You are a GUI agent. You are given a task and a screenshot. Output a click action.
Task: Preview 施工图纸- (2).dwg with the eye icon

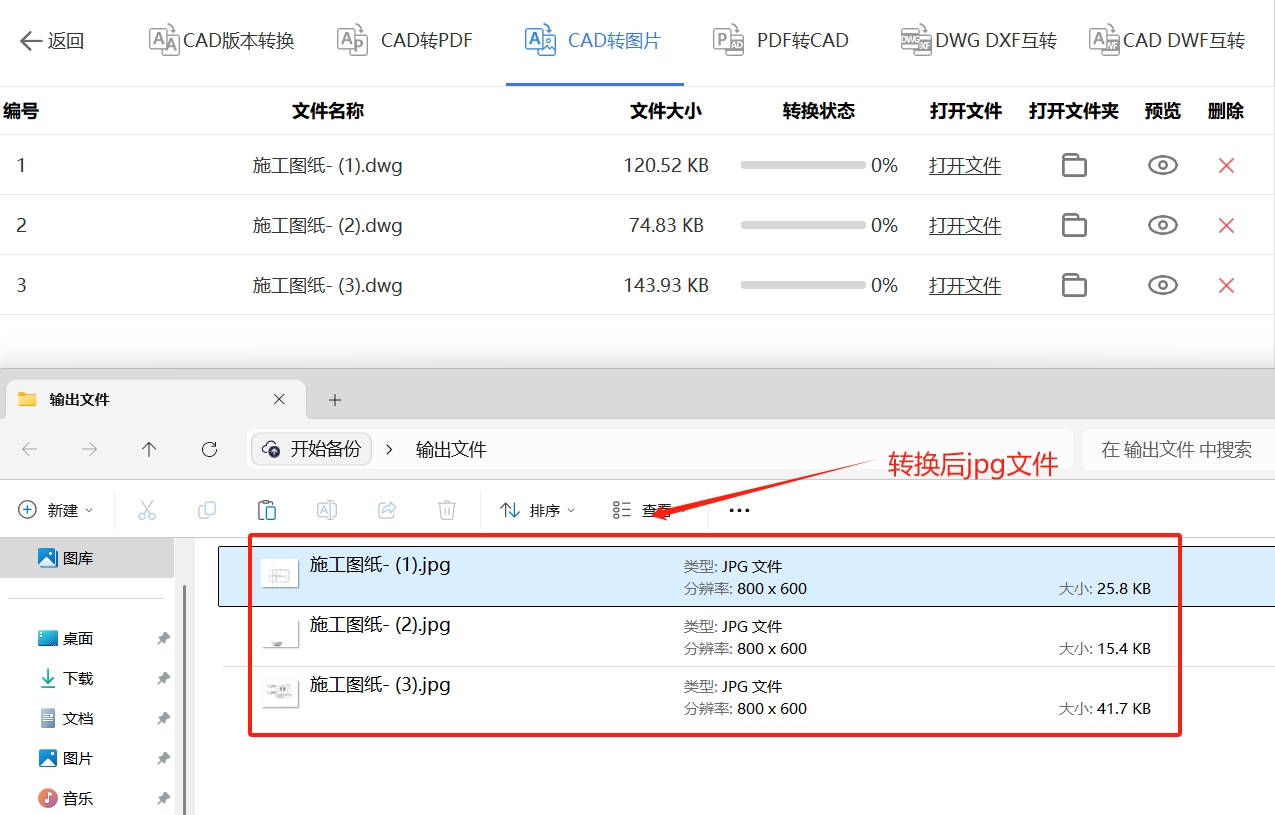1162,225
